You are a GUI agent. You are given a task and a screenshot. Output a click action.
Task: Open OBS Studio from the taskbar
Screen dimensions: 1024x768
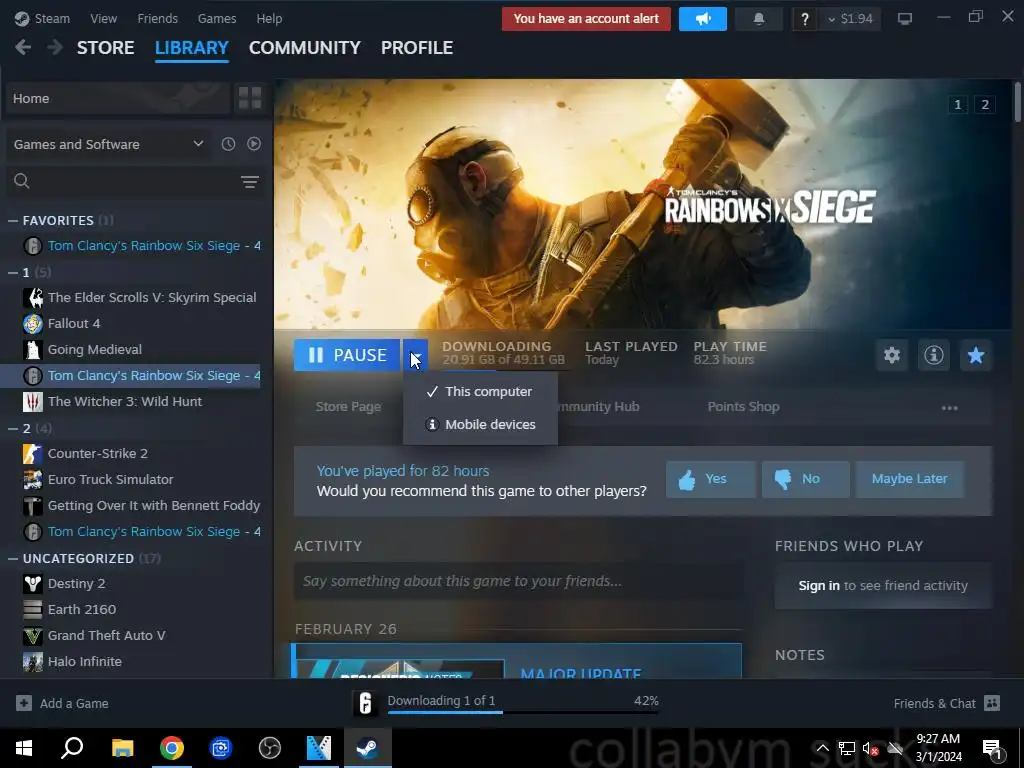tap(270, 748)
